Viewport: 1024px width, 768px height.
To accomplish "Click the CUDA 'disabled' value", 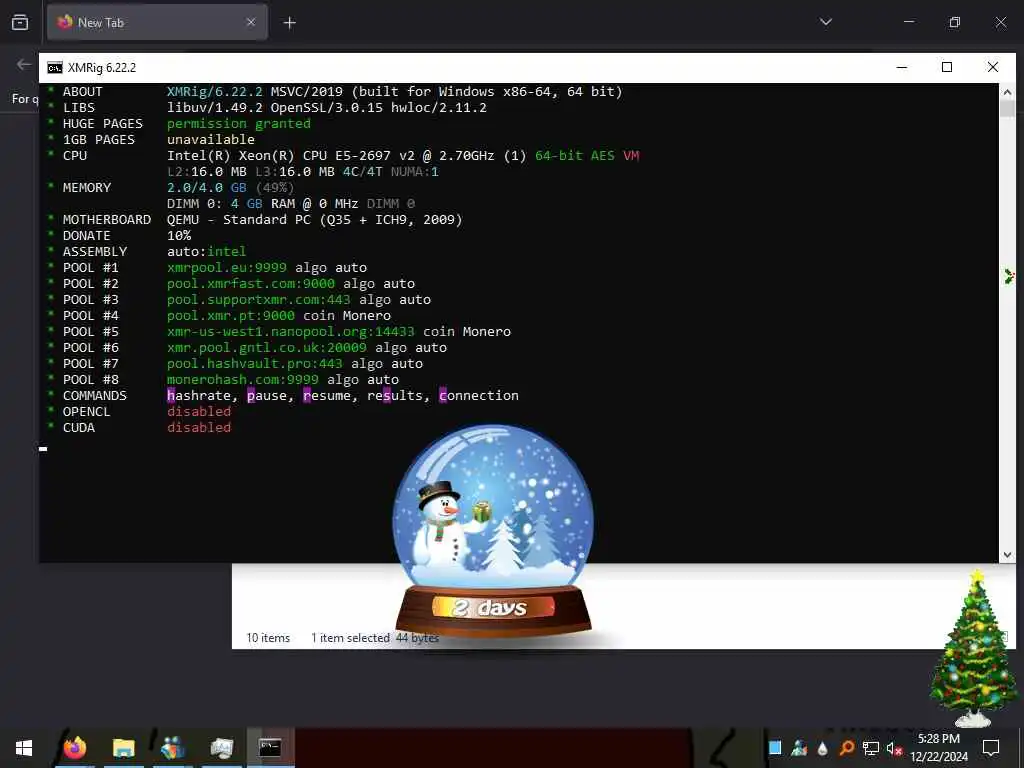I will pos(199,428).
